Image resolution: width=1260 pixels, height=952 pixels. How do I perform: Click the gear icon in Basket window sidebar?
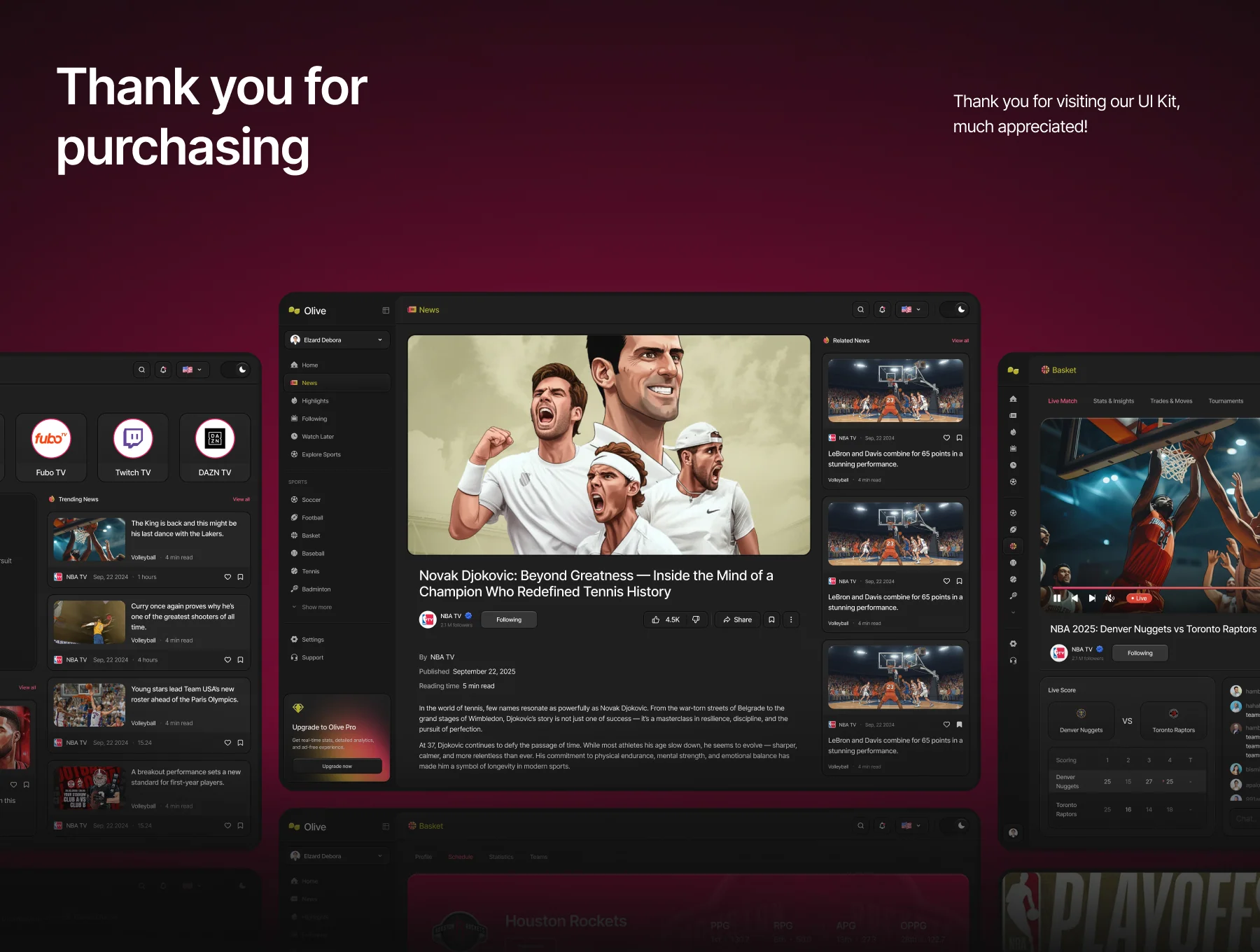coord(1013,644)
